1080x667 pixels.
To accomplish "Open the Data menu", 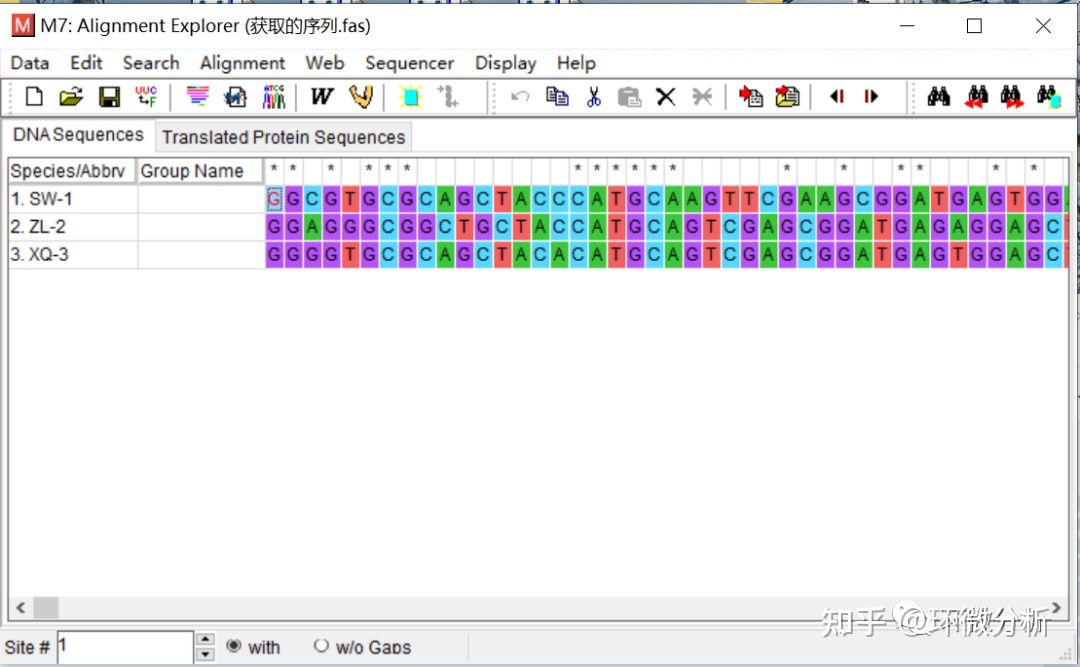I will tap(30, 63).
